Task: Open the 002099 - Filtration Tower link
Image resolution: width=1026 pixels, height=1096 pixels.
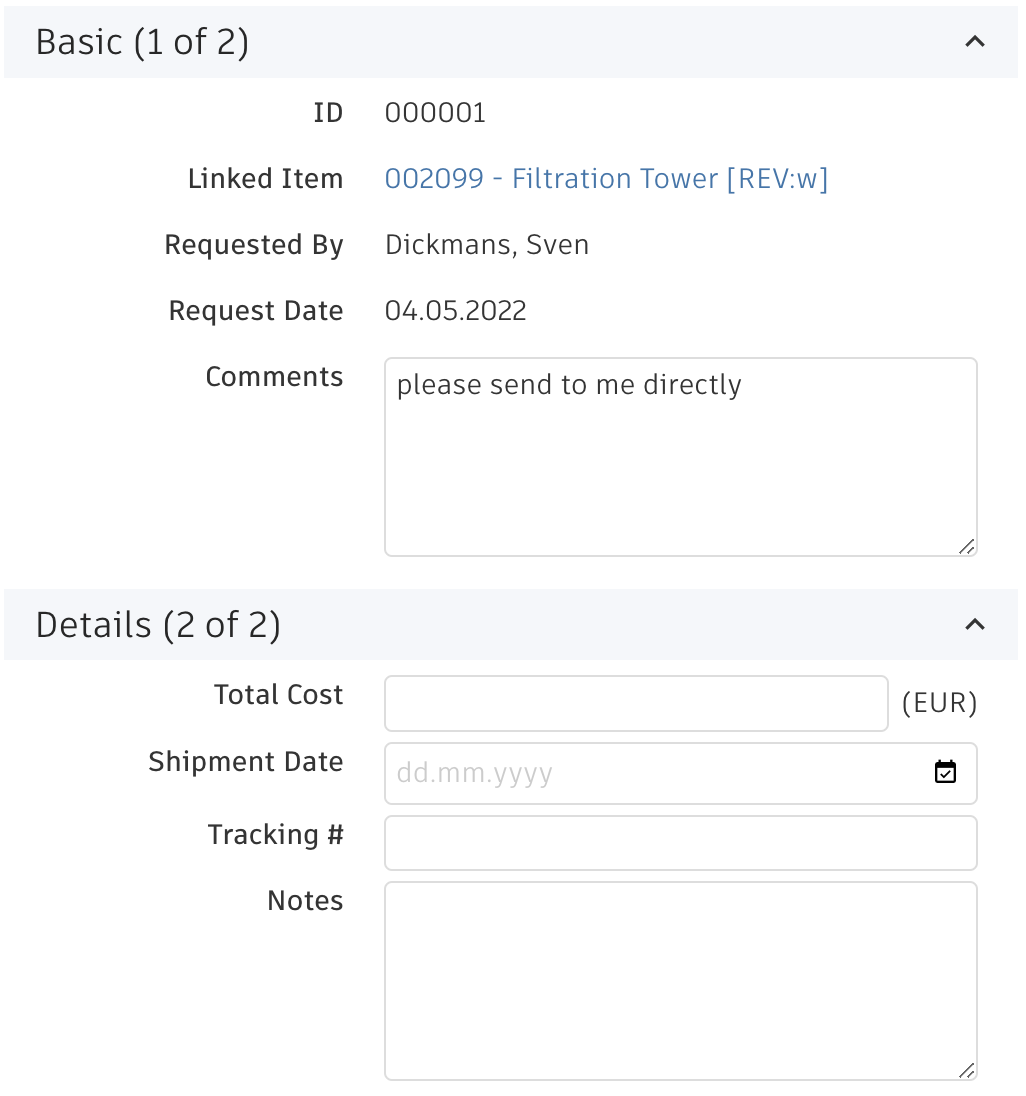Action: point(606,179)
